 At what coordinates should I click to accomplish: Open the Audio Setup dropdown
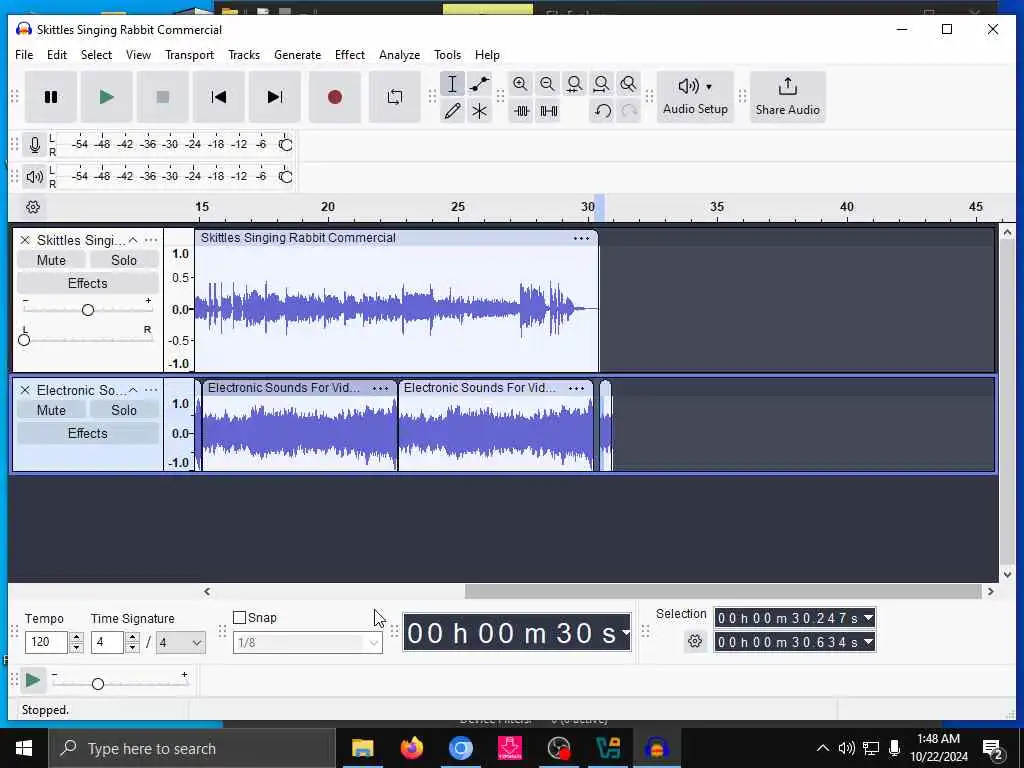[x=695, y=97]
